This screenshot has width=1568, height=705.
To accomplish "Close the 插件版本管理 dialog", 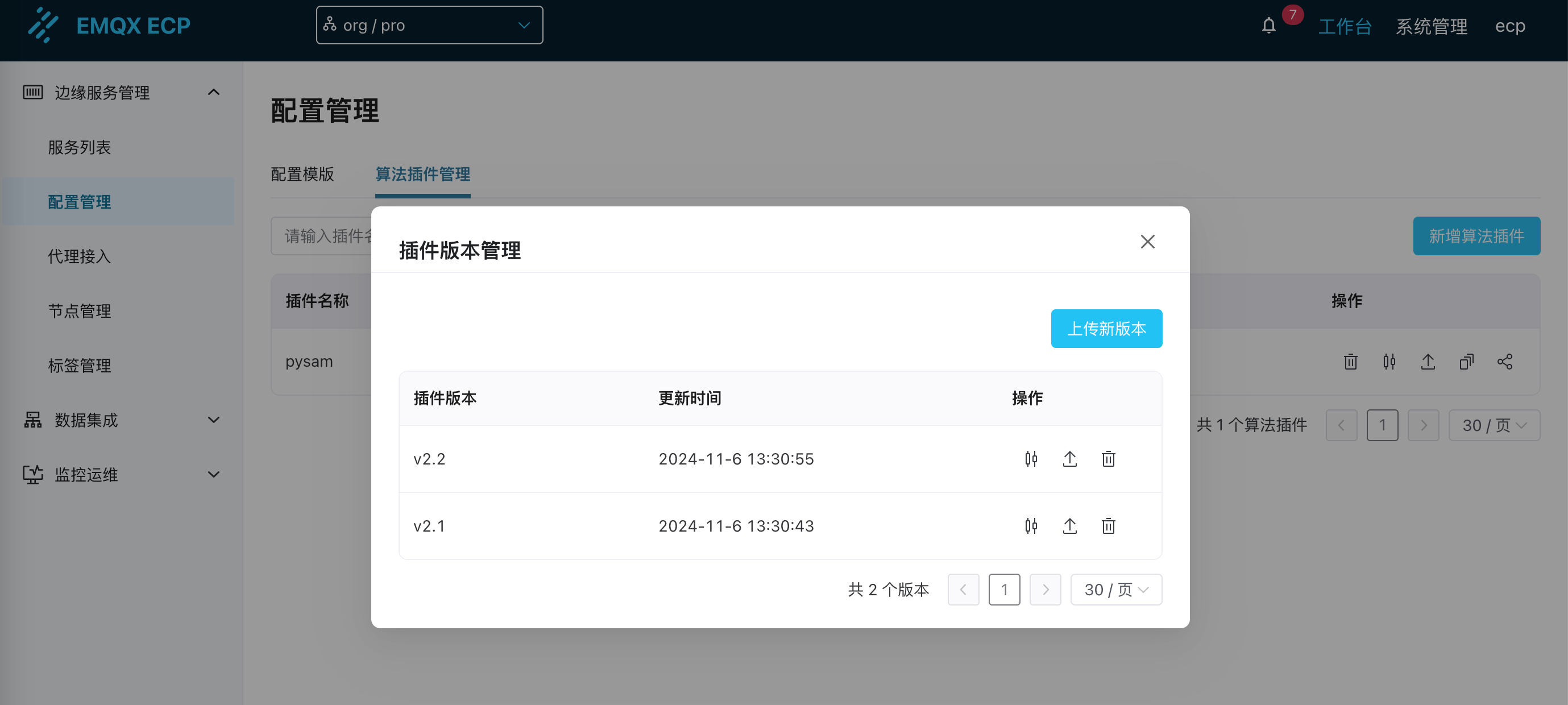I will click(x=1148, y=241).
